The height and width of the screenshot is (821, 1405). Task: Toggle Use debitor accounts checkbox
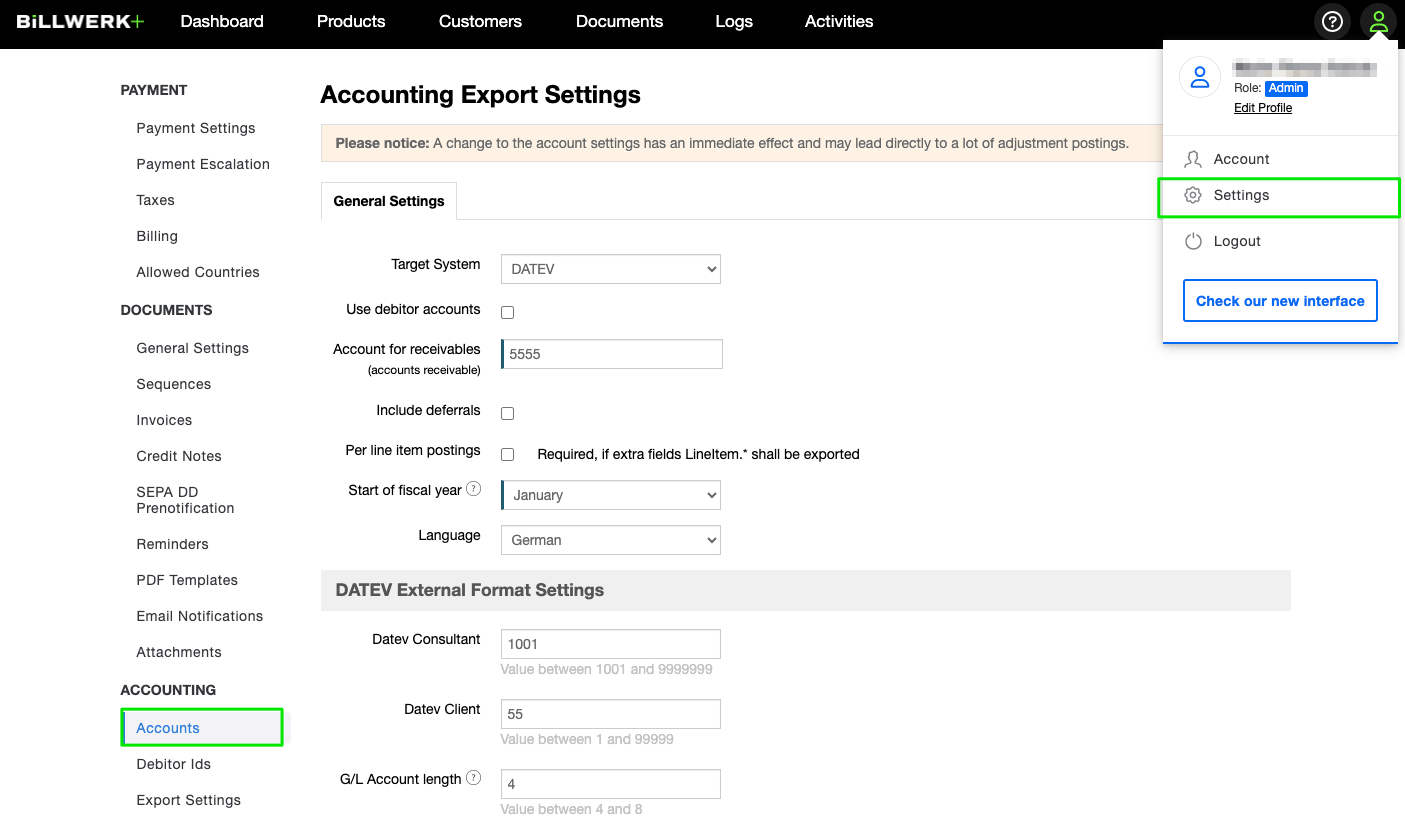point(507,312)
